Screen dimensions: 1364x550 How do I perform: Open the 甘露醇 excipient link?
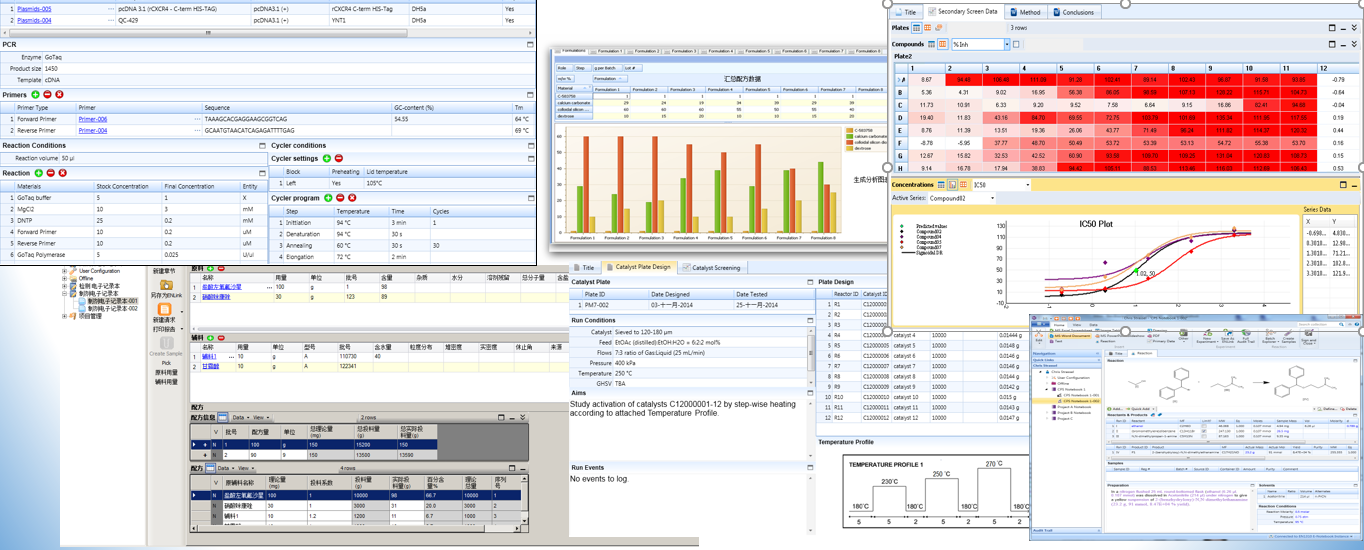pyautogui.click(x=209, y=367)
